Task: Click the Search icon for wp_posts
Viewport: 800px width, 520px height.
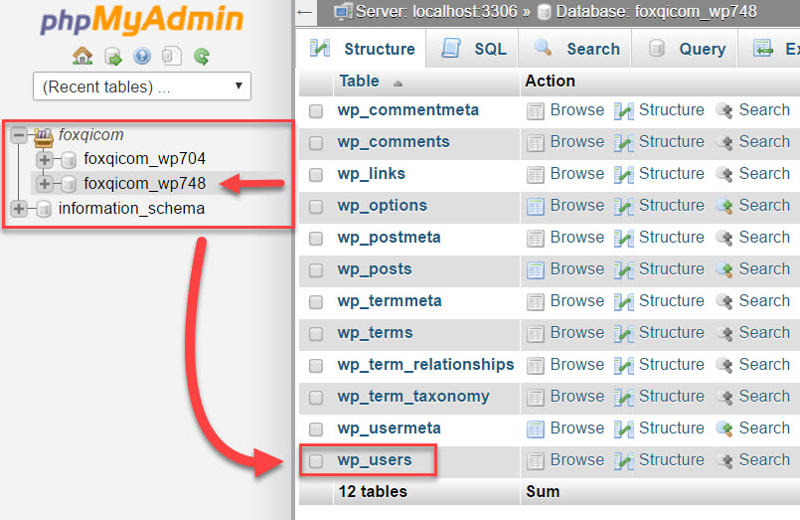Action: (724, 269)
